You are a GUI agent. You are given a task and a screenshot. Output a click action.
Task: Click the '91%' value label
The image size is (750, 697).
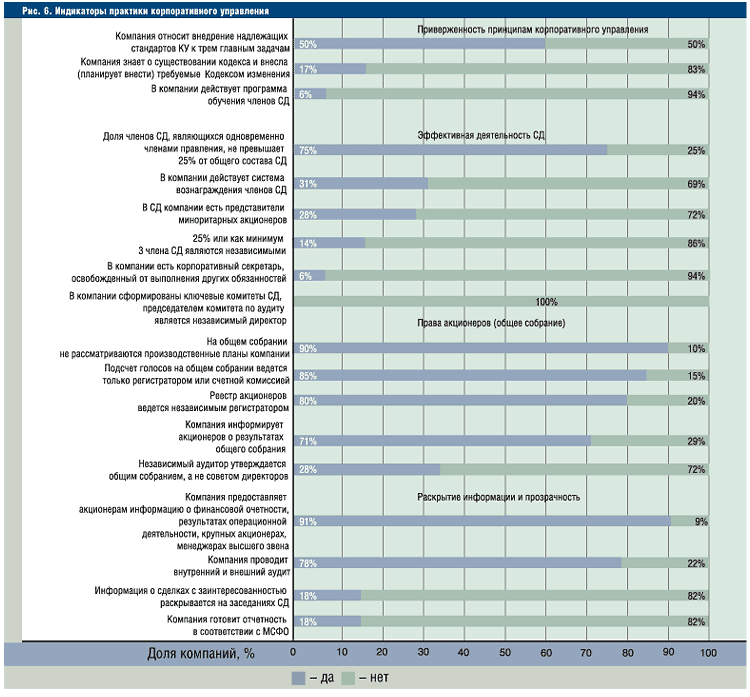point(308,521)
